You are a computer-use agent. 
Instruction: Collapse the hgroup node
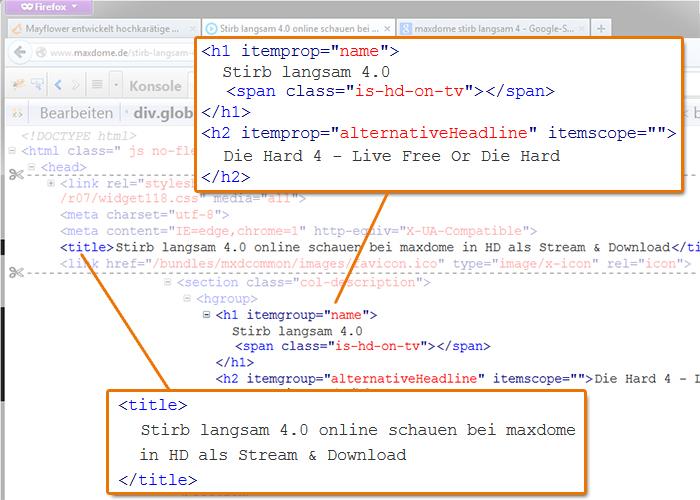187,298
